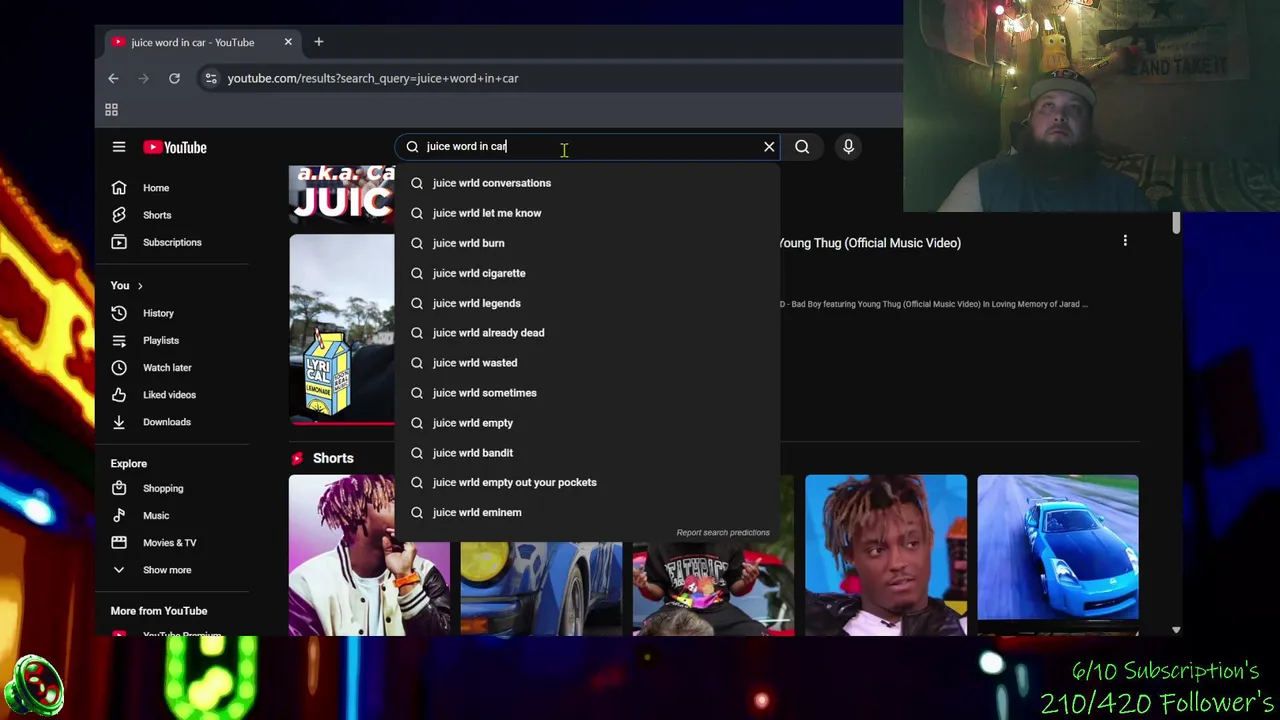
Task: Click Report search predictions link
Action: (x=723, y=532)
